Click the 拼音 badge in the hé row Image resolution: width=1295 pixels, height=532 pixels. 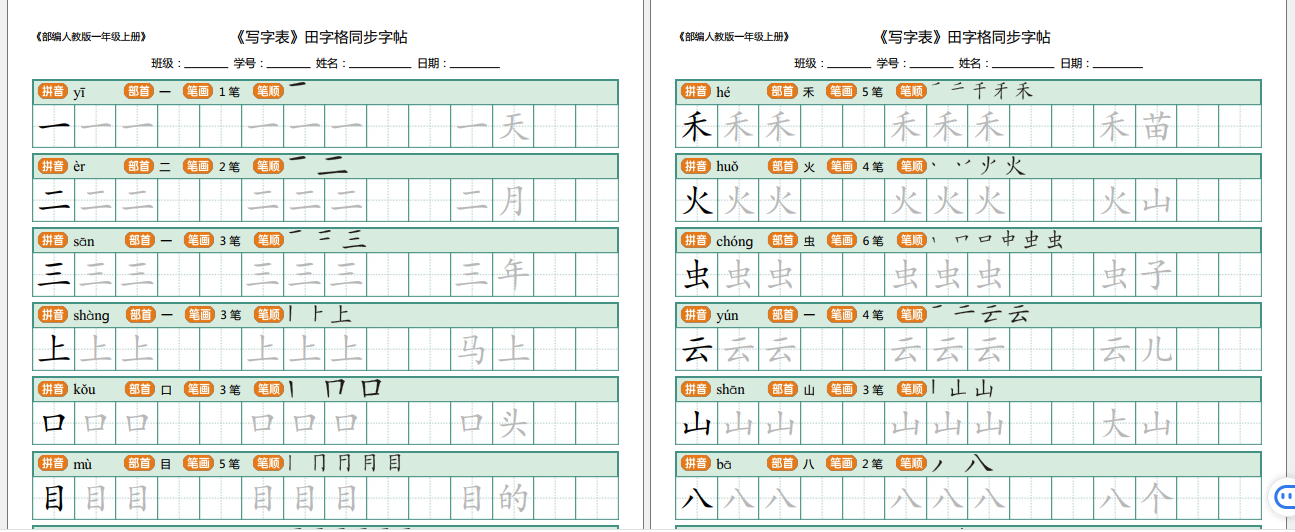pyautogui.click(x=695, y=92)
